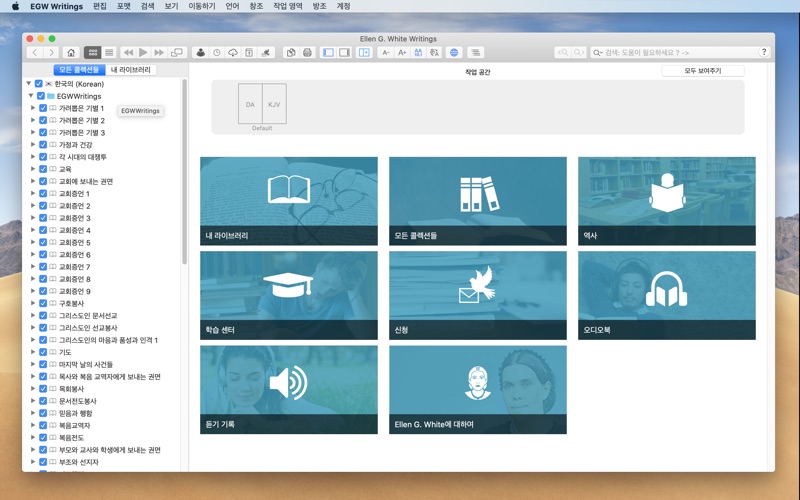This screenshot has width=800, height=500.
Task: Uncheck the 복음전도 checkbox
Action: click(43, 437)
